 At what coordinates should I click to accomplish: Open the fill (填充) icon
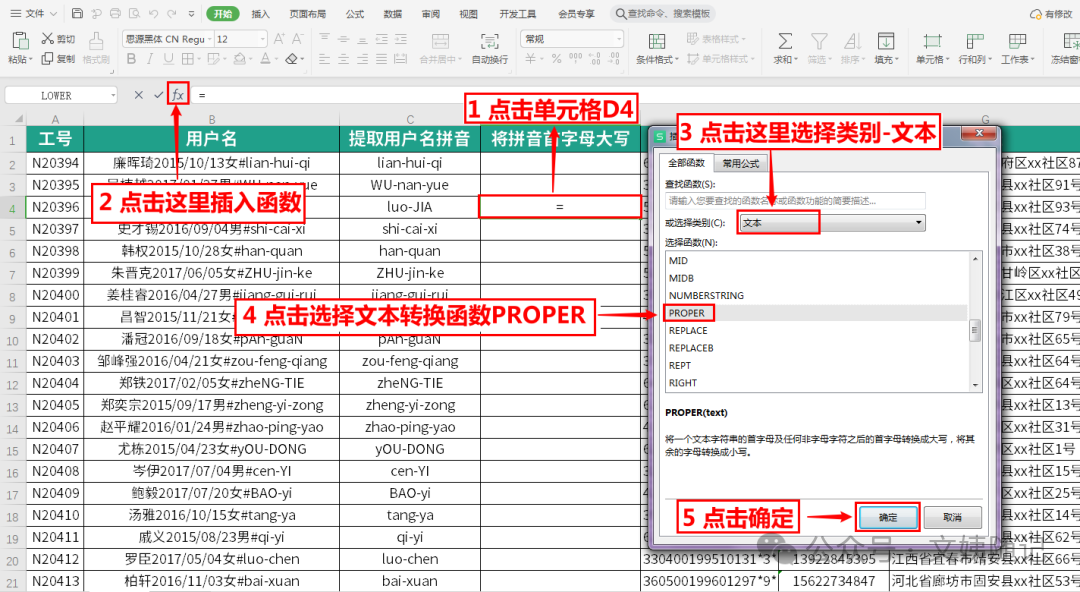click(x=886, y=41)
